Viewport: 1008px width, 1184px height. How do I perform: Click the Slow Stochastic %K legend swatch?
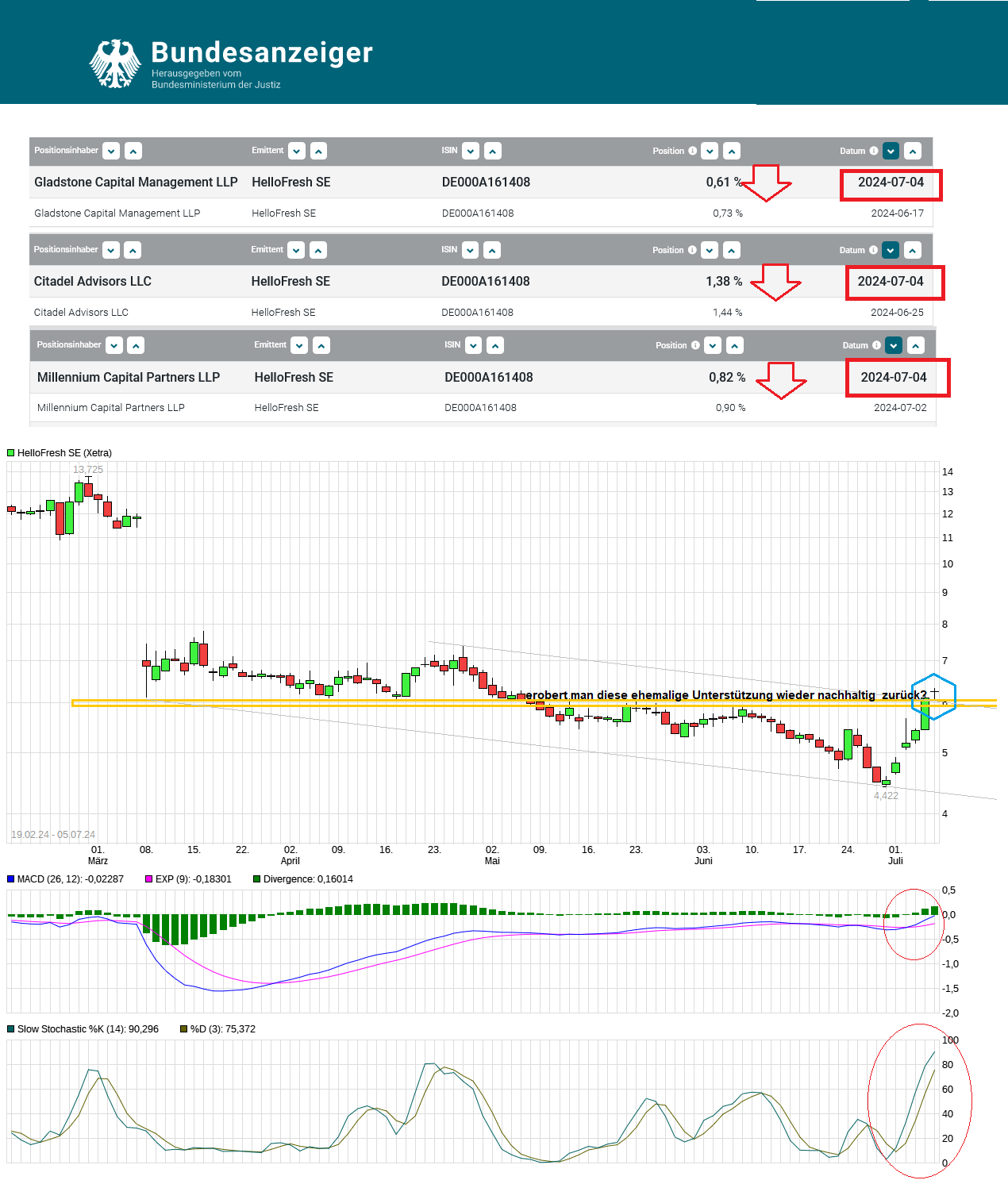tap(10, 1028)
